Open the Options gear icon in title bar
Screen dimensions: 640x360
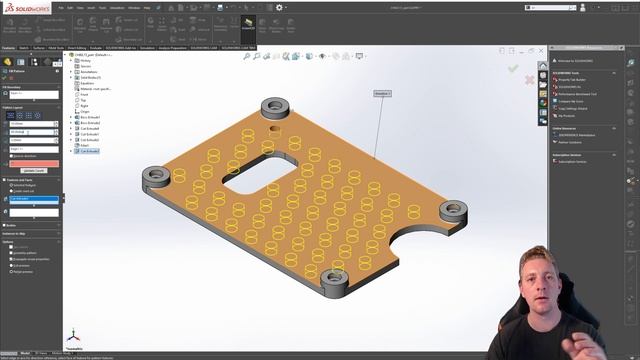click(x=279, y=7)
